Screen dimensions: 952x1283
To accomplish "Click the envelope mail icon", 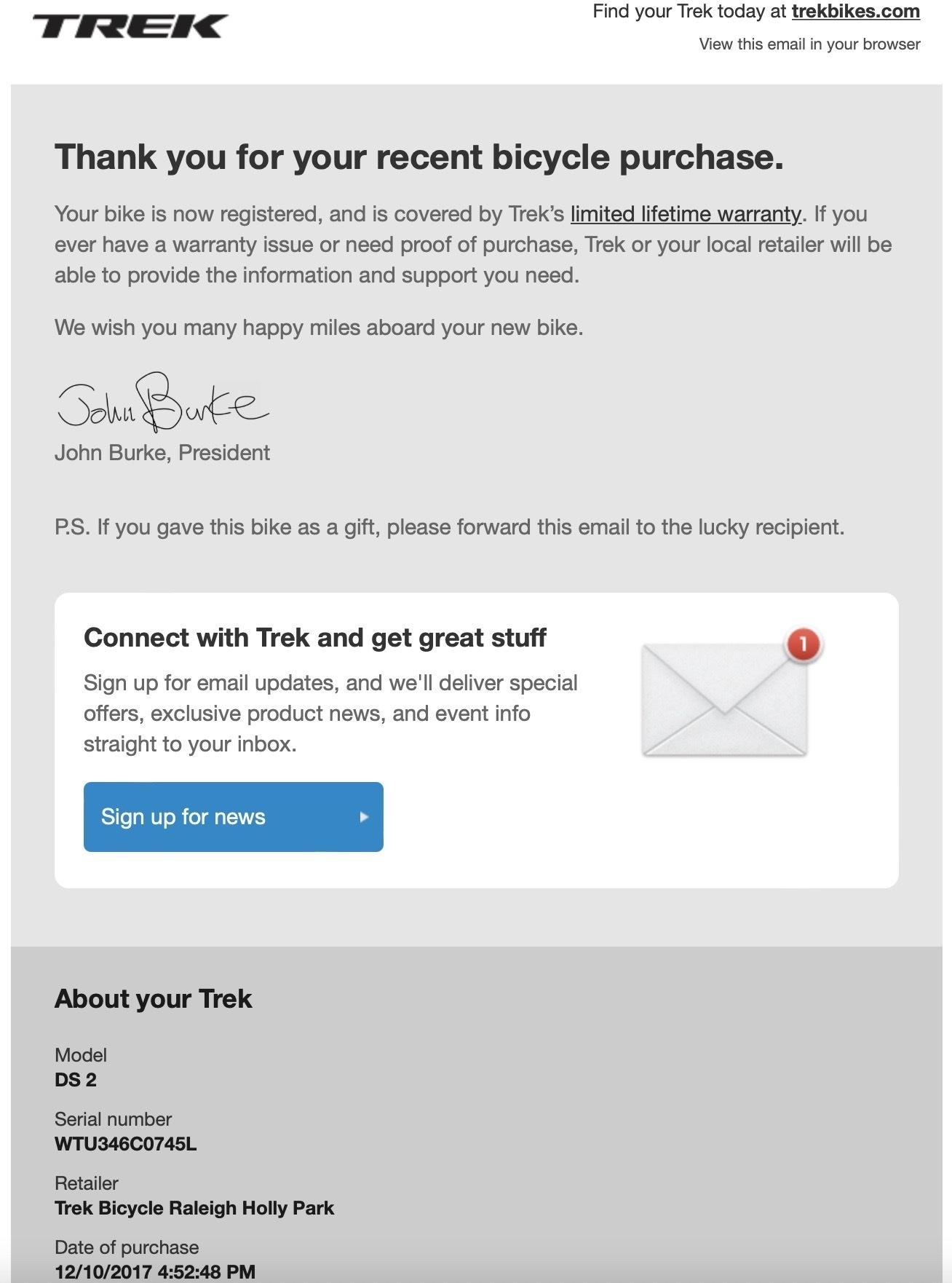I will tap(724, 700).
